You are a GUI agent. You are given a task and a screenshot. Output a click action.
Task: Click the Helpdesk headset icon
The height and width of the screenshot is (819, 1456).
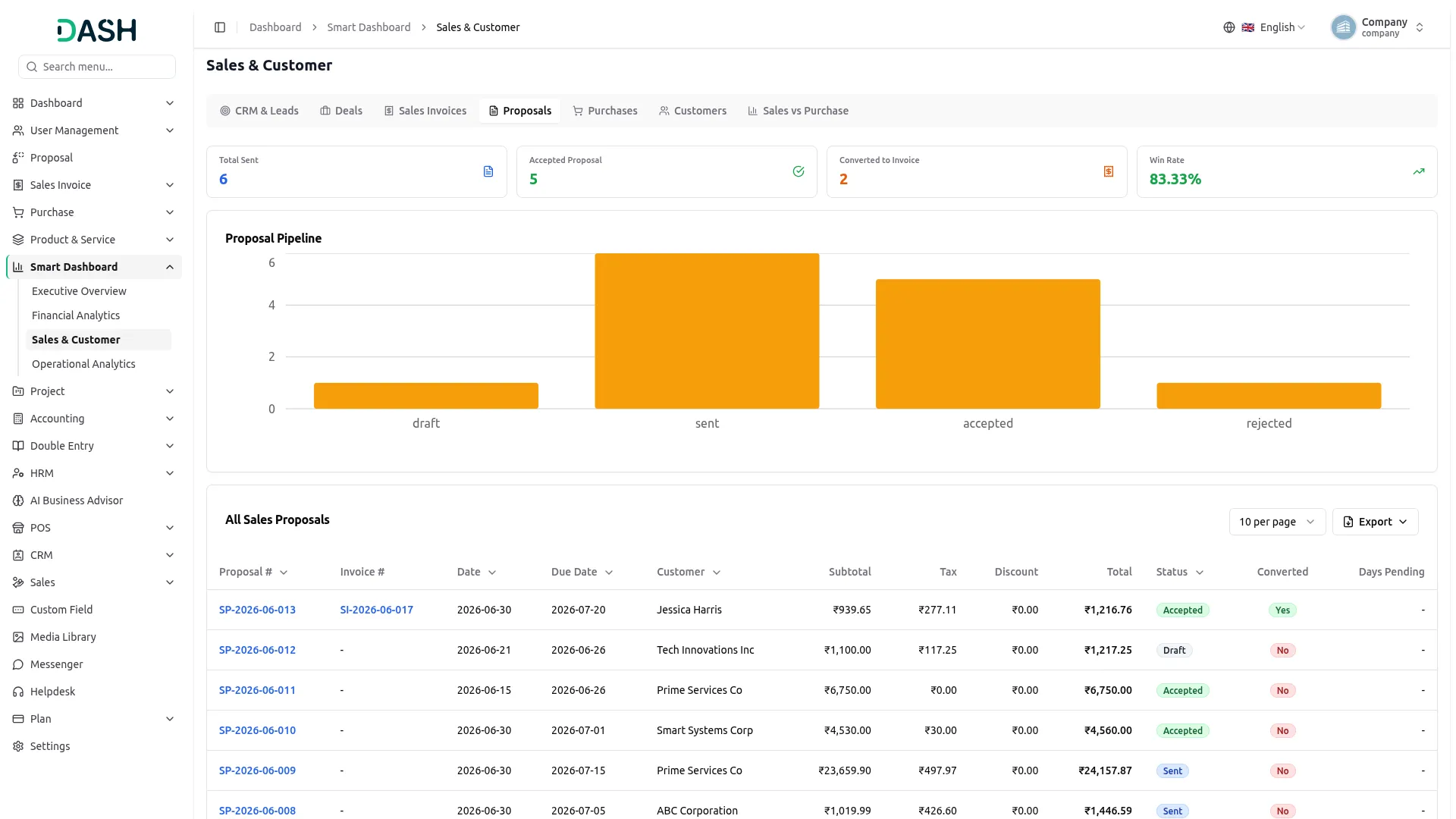(18, 692)
